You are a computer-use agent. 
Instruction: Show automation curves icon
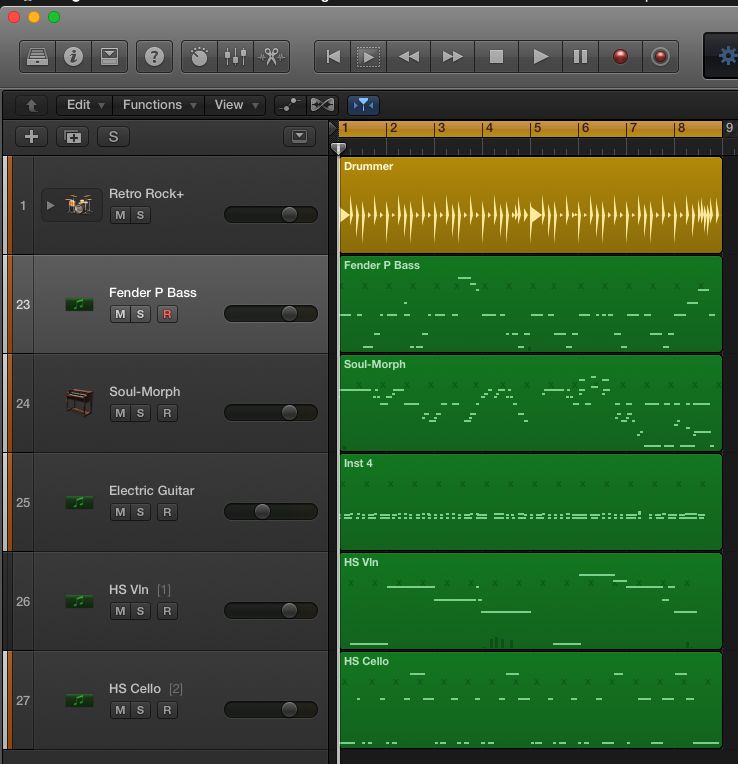[x=290, y=105]
